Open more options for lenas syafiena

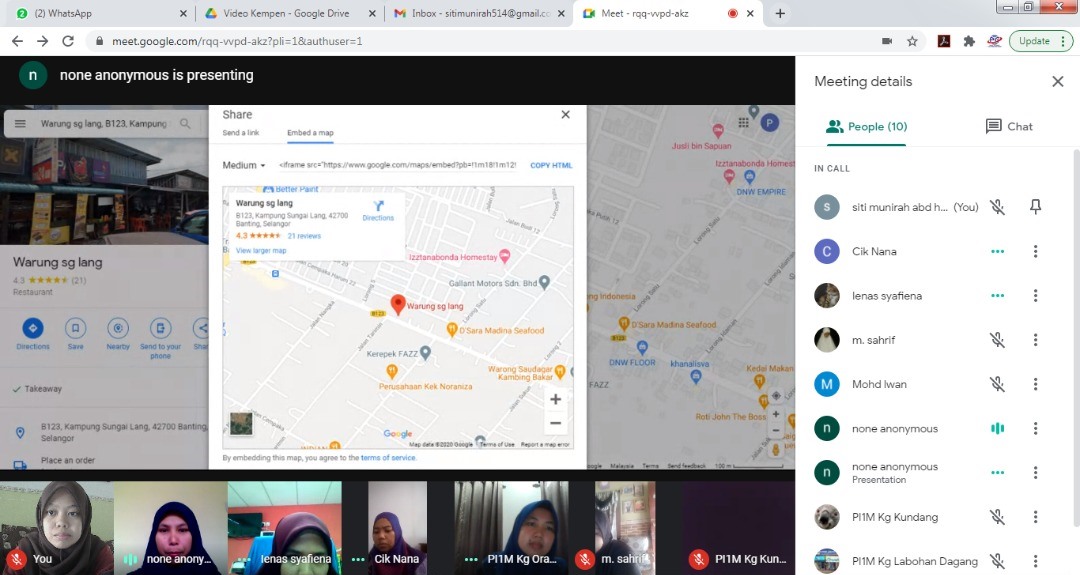tap(1036, 296)
